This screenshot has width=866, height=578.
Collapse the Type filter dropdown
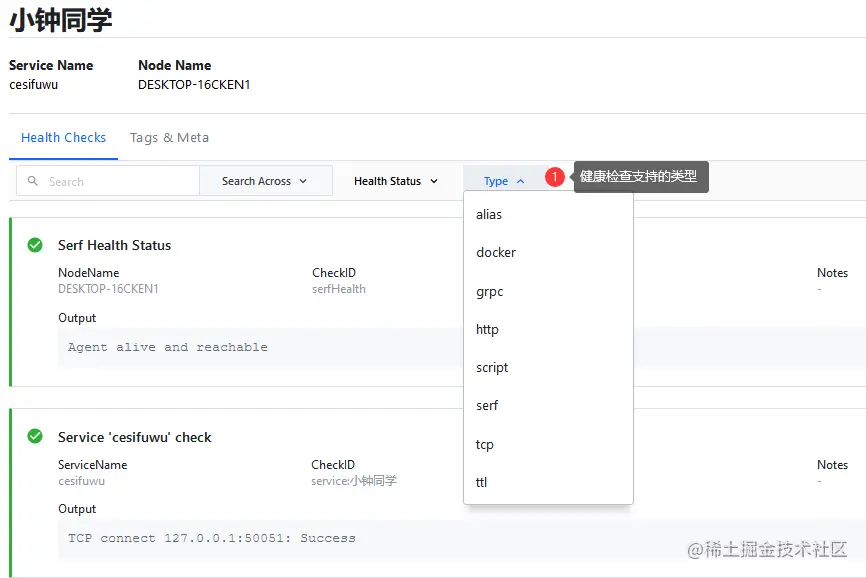coord(504,181)
